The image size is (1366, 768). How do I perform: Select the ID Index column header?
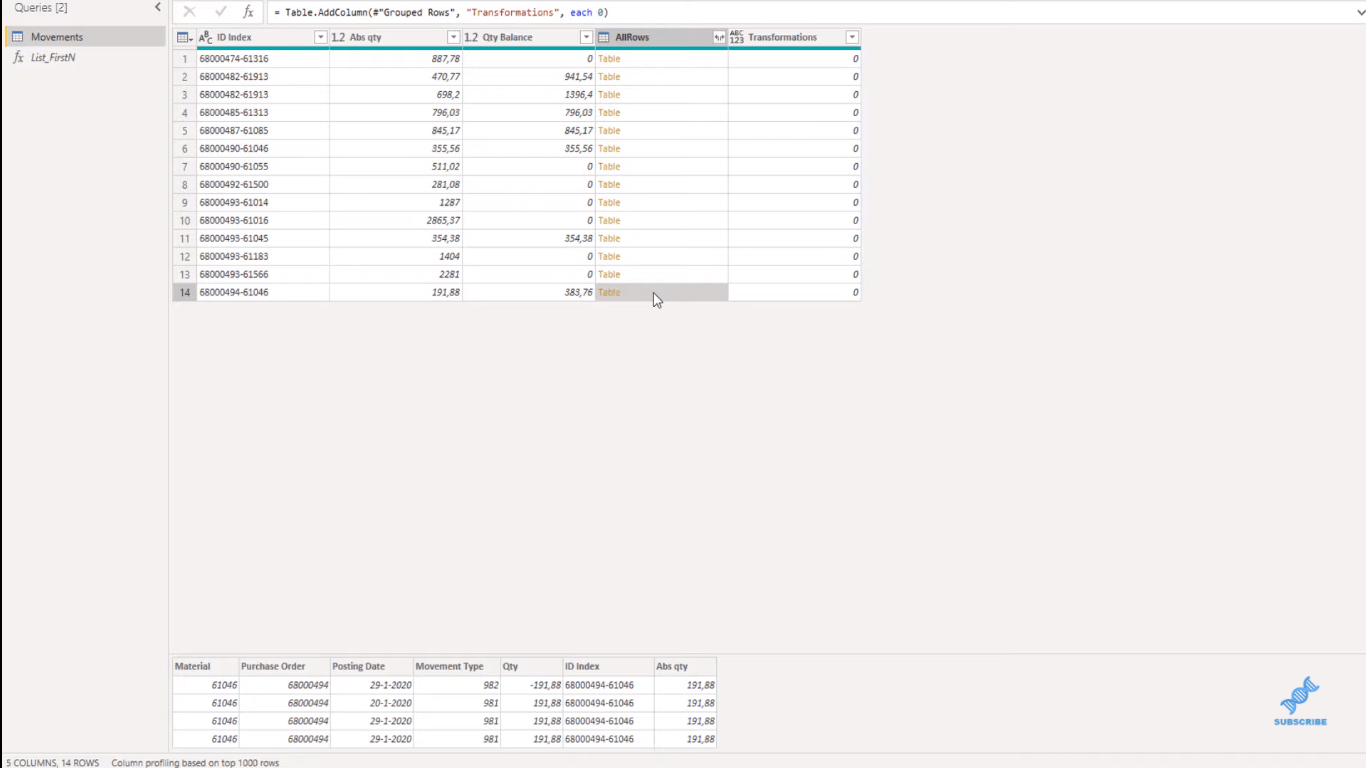pyautogui.click(x=263, y=37)
